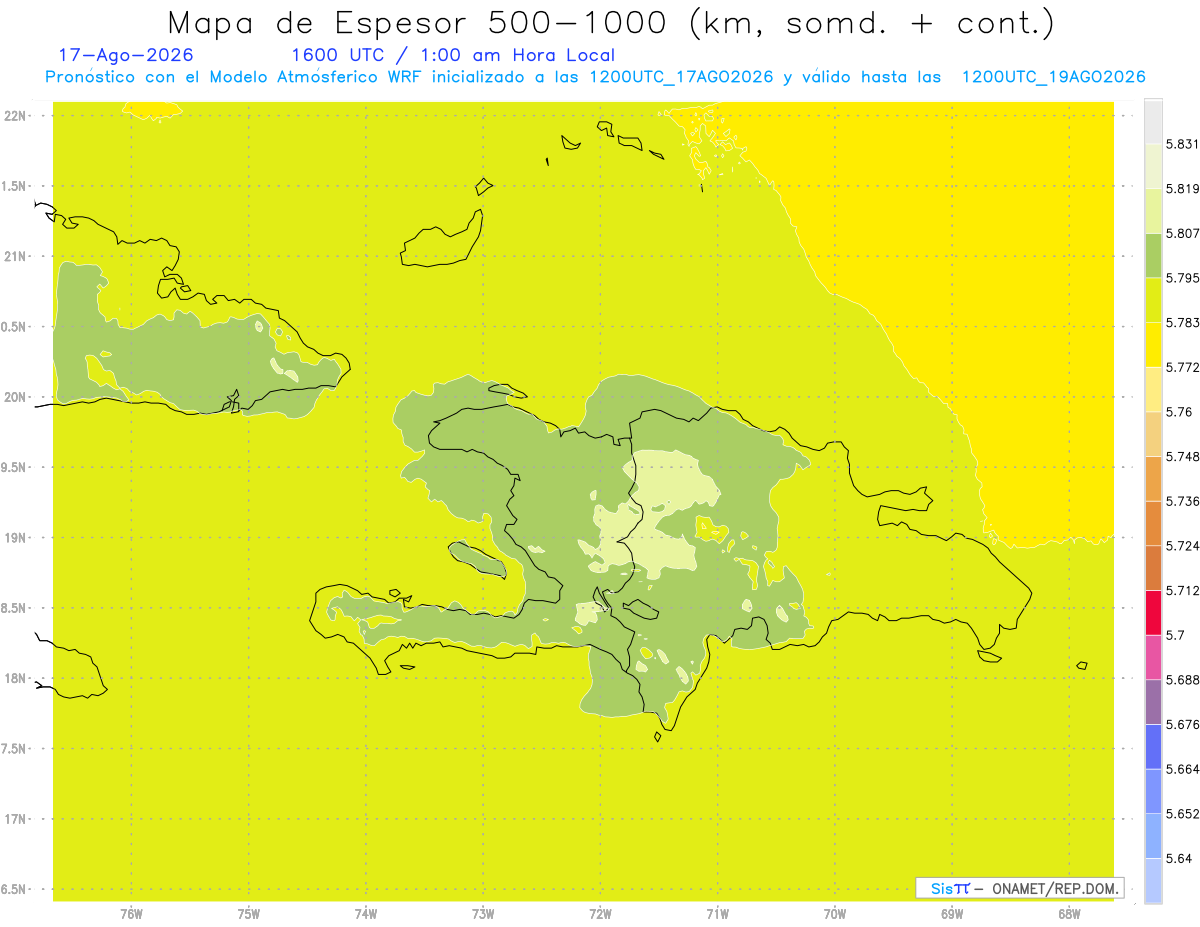Select the date text '17-Ago-2026'

pyautogui.click(x=126, y=56)
